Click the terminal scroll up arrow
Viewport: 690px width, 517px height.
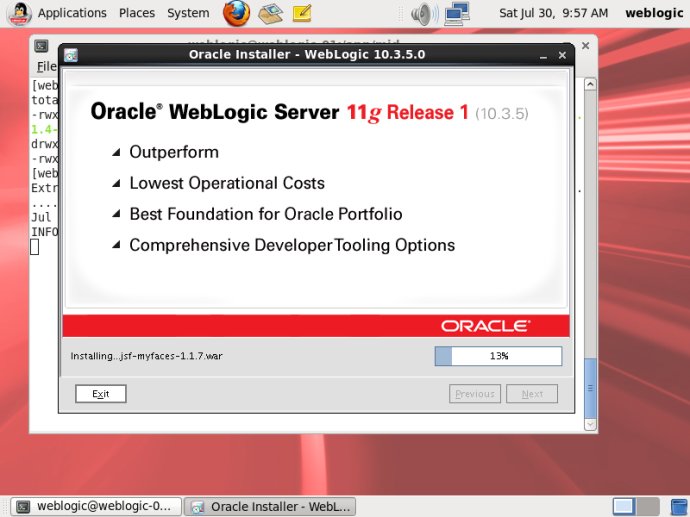click(590, 84)
